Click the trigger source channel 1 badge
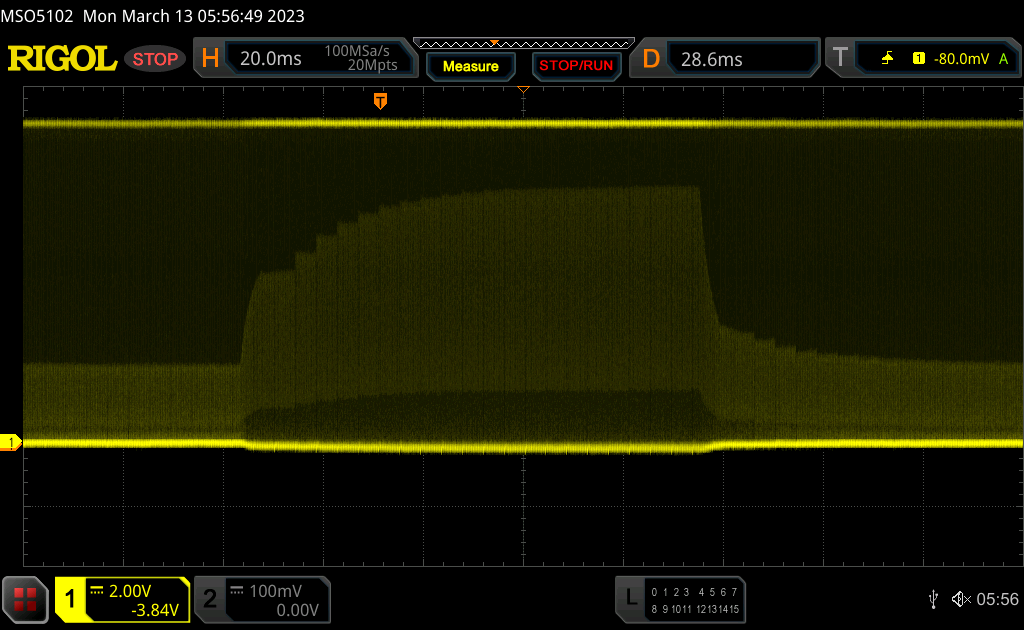 point(919,59)
